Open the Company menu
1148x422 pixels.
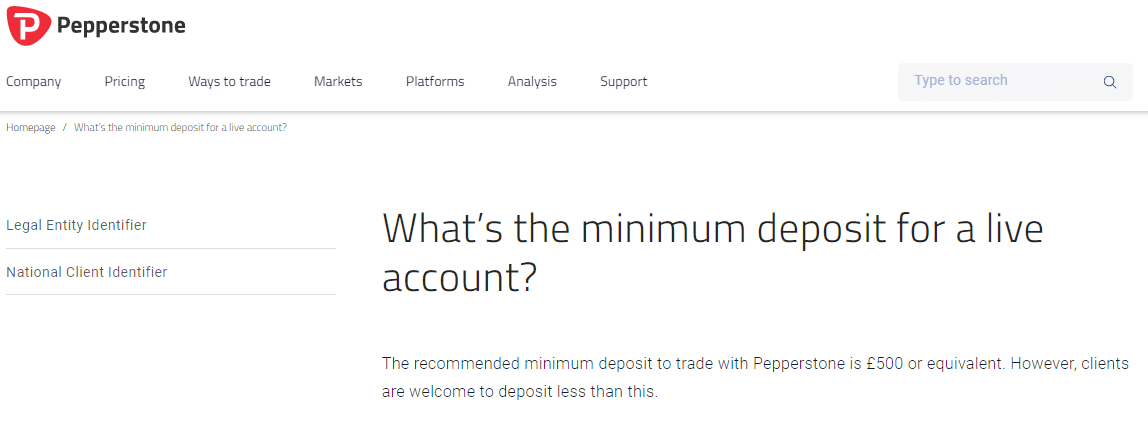coord(34,82)
